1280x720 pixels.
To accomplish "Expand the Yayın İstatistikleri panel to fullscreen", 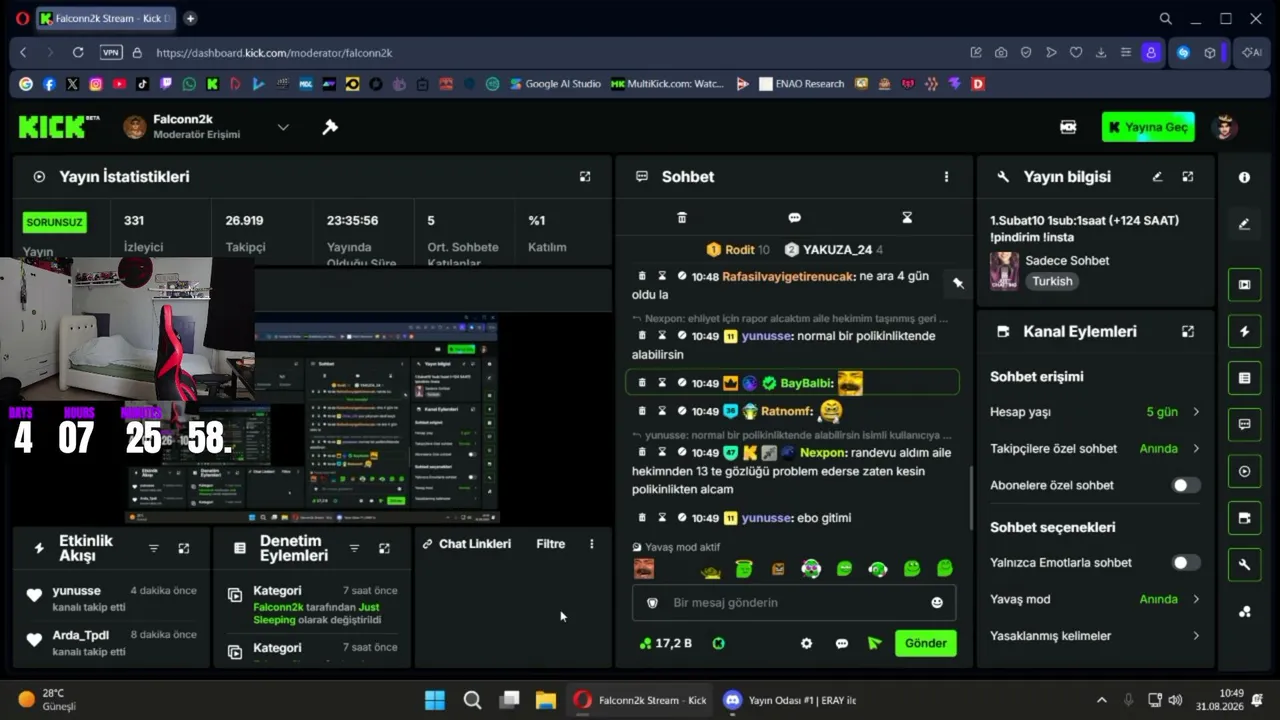I will pyautogui.click(x=585, y=177).
